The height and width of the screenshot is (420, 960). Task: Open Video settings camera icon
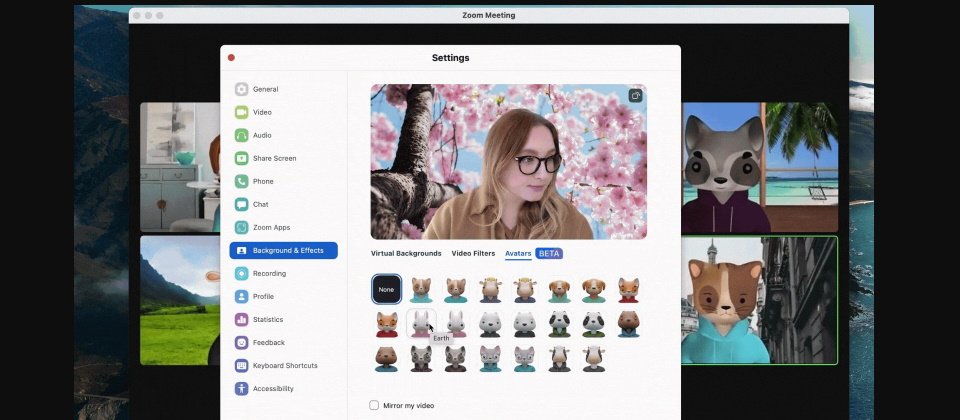click(x=242, y=112)
